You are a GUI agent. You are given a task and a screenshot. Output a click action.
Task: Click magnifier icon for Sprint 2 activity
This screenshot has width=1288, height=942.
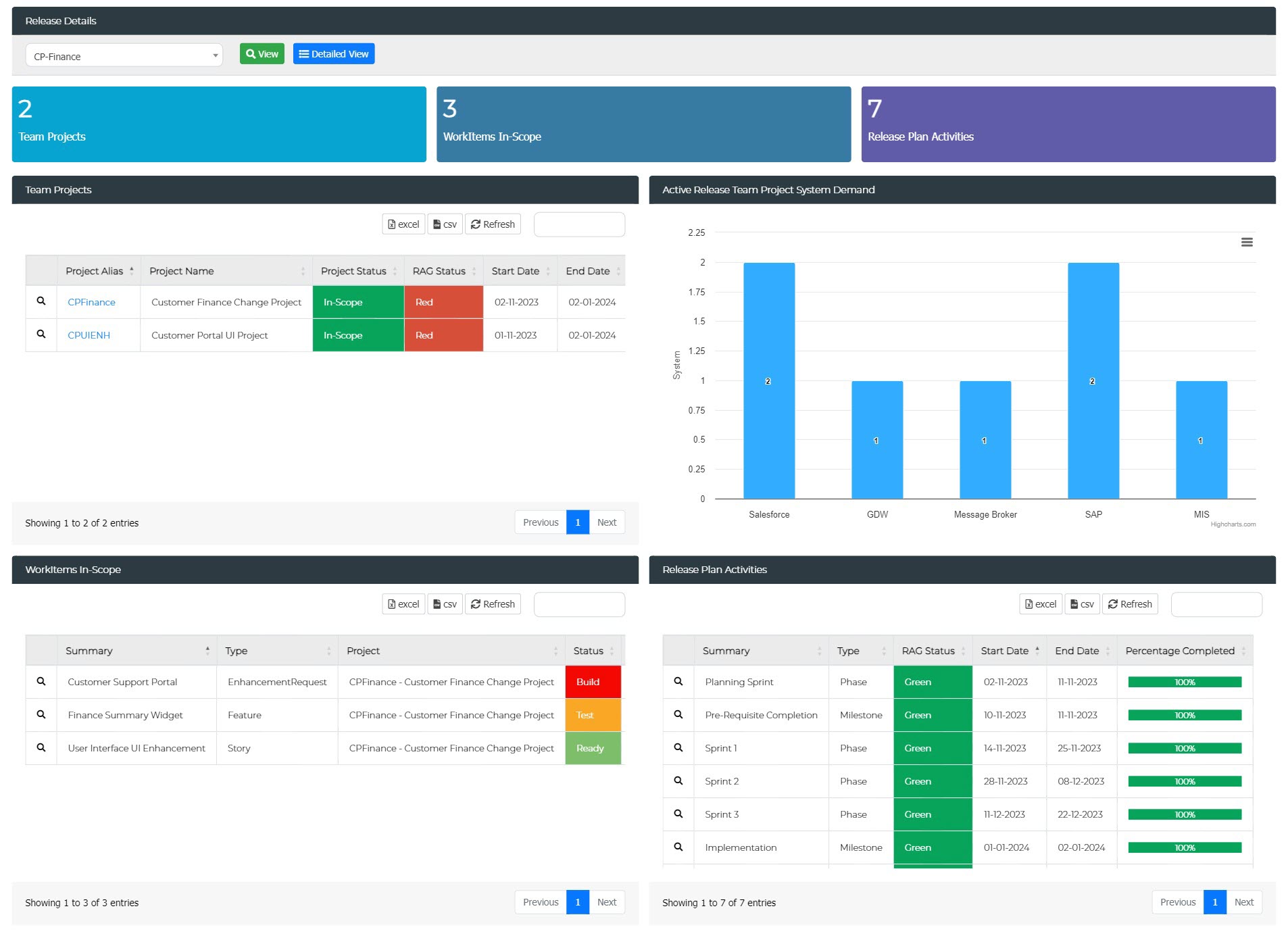click(x=678, y=781)
